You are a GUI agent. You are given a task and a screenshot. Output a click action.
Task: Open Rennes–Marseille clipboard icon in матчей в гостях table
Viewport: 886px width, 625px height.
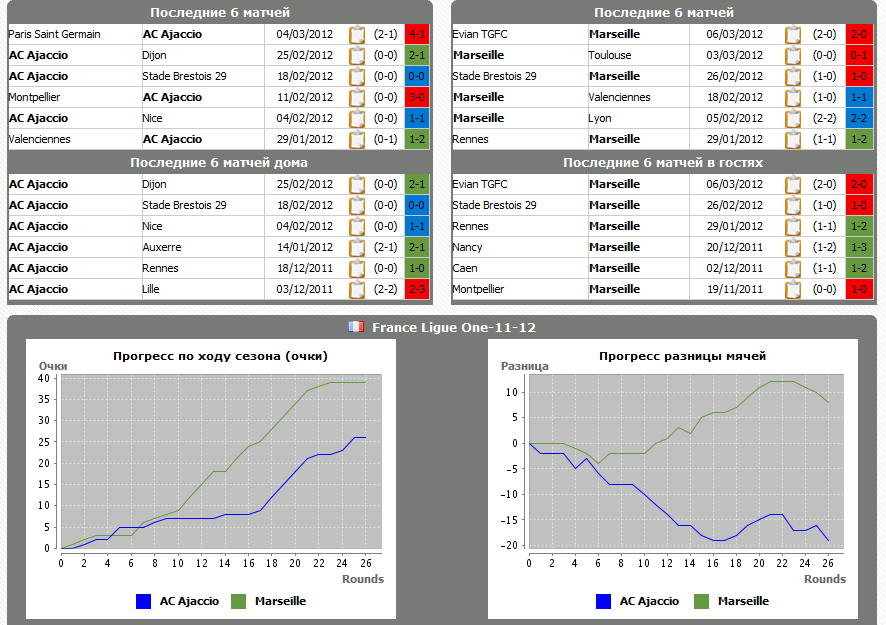793,227
